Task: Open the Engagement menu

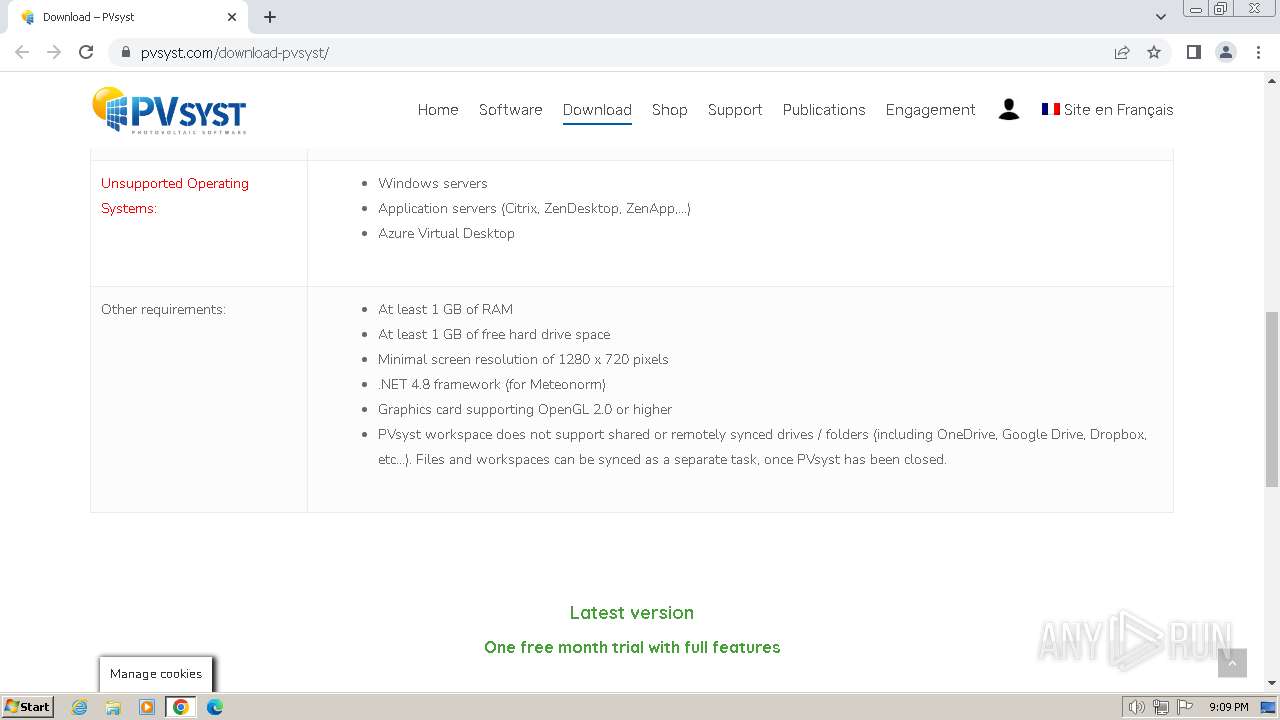Action: pos(931,110)
